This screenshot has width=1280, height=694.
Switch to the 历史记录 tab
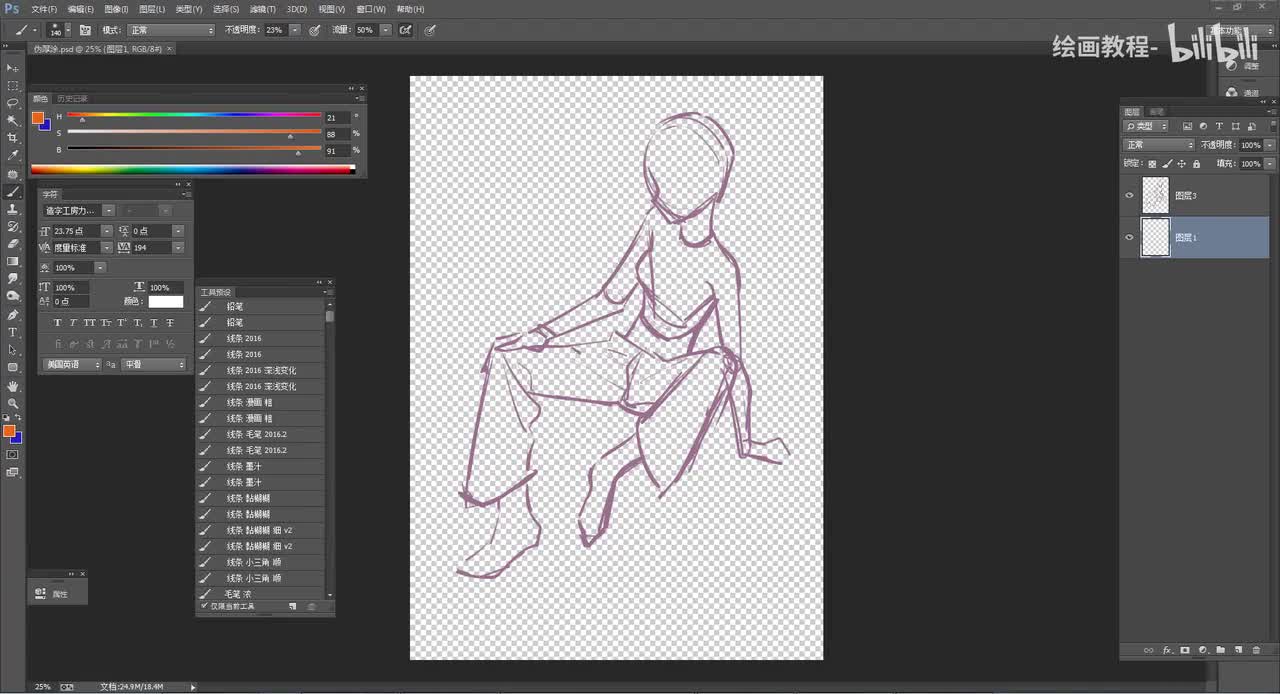point(72,99)
